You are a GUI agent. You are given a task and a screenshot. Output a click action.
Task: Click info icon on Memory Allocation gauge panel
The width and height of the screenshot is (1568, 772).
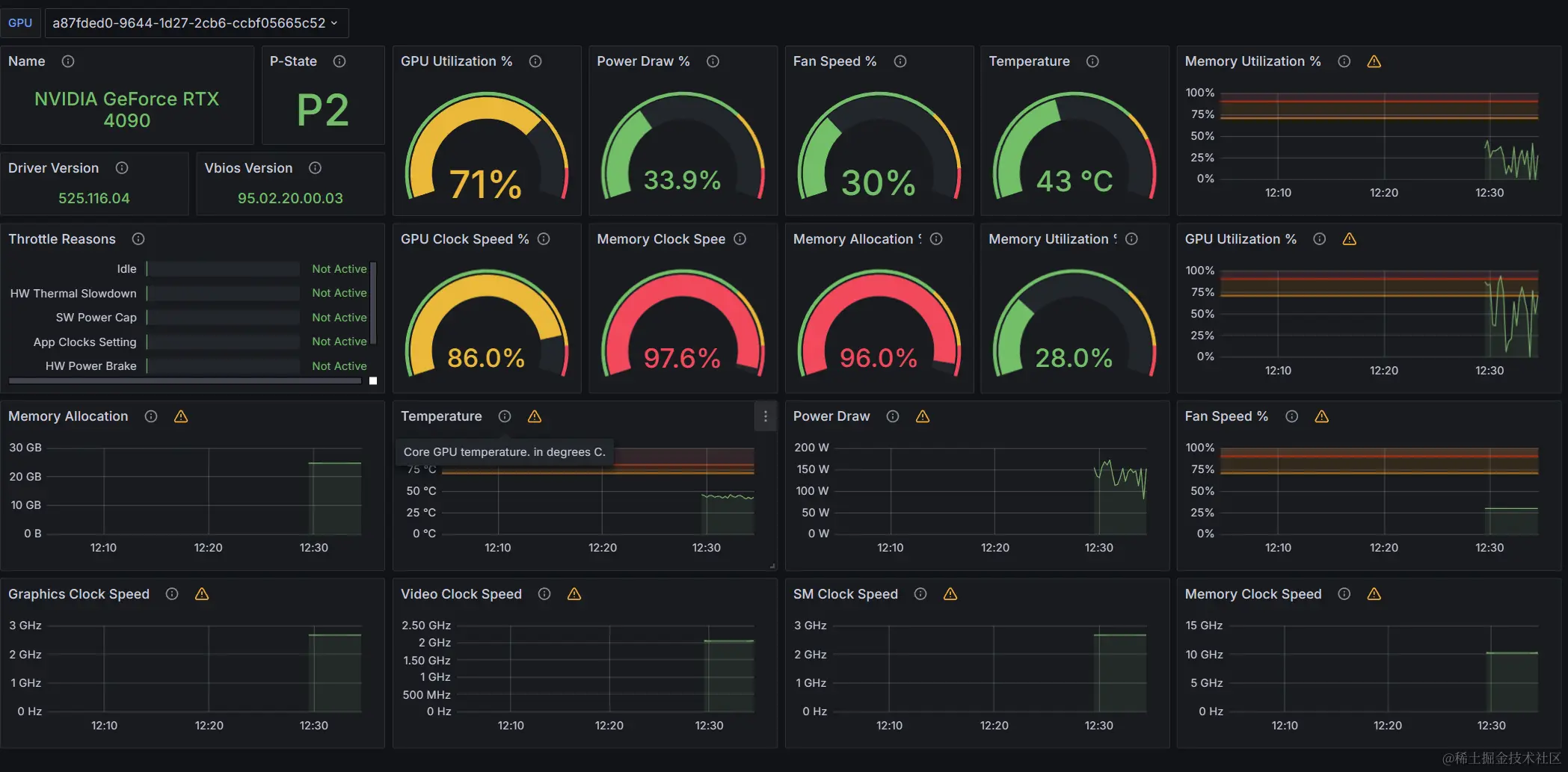click(x=936, y=239)
